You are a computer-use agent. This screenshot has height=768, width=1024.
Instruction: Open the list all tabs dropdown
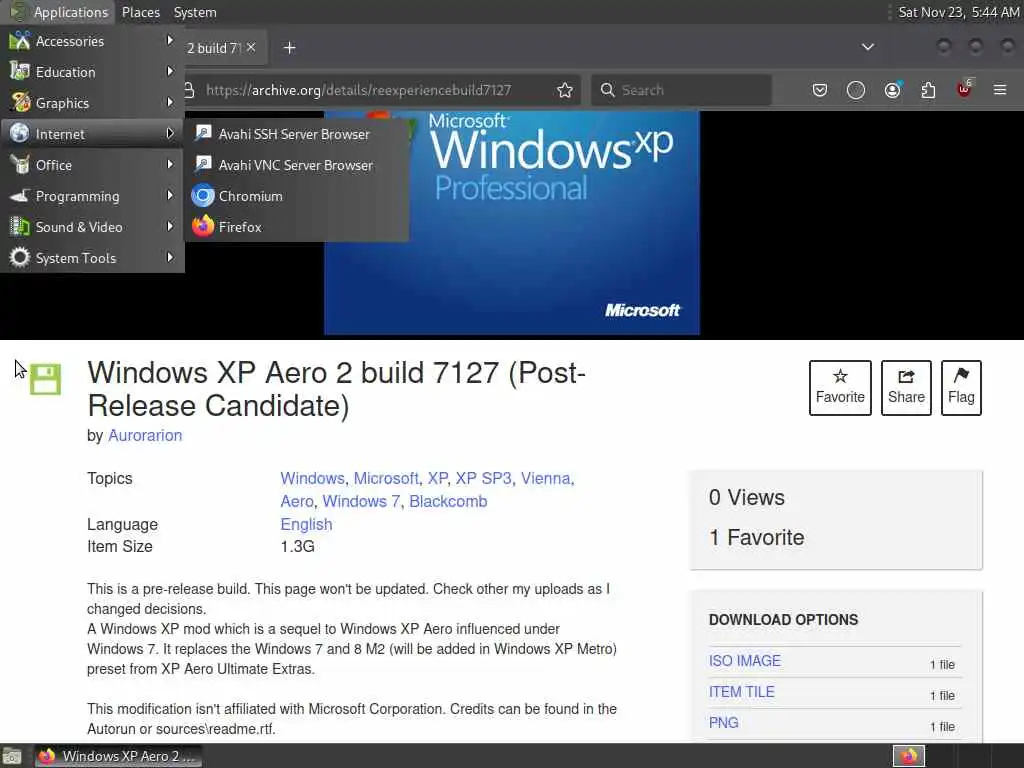click(x=868, y=47)
